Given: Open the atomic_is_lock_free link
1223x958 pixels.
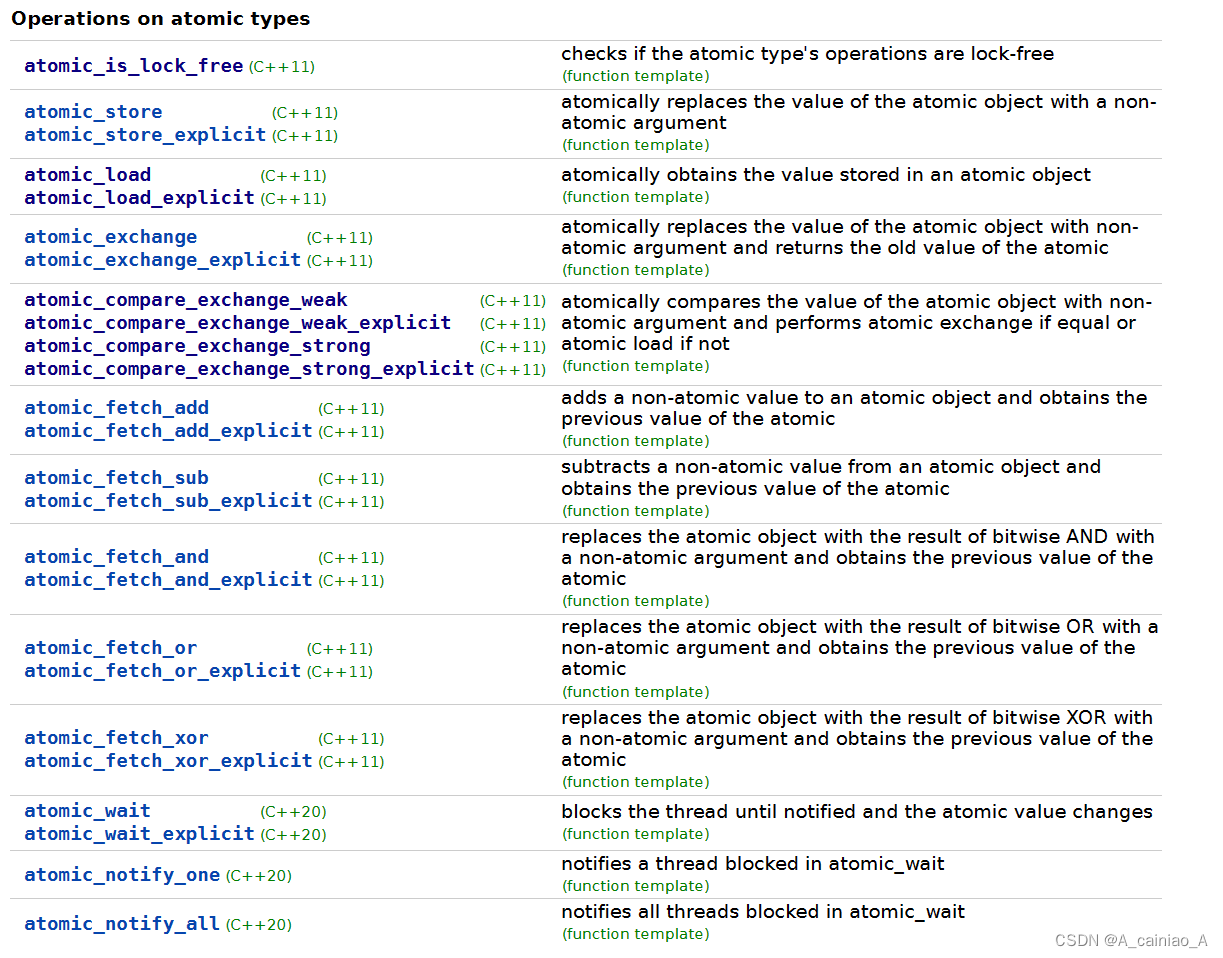Looking at the screenshot, I should coord(134,66).
